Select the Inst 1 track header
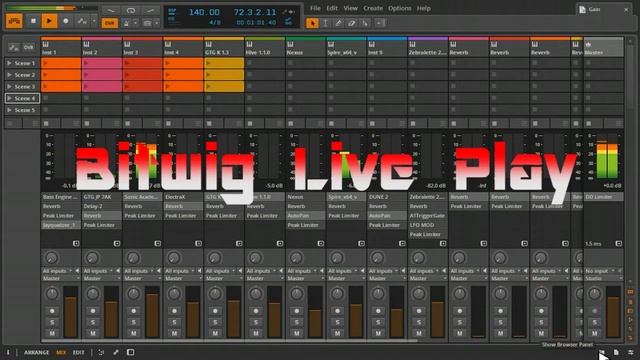This screenshot has height=360, width=640. (x=61, y=48)
